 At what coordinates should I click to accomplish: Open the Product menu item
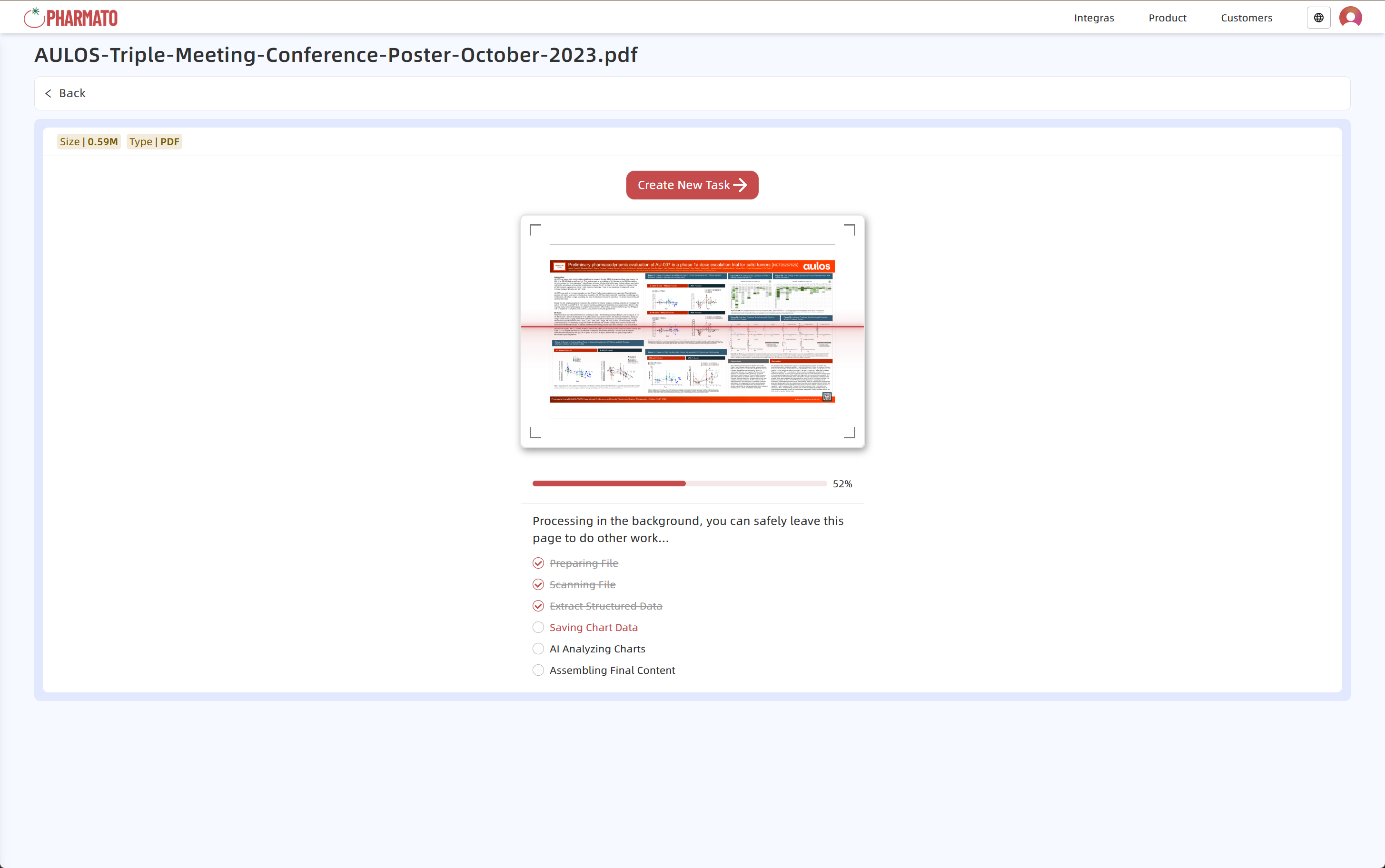coord(1167,18)
